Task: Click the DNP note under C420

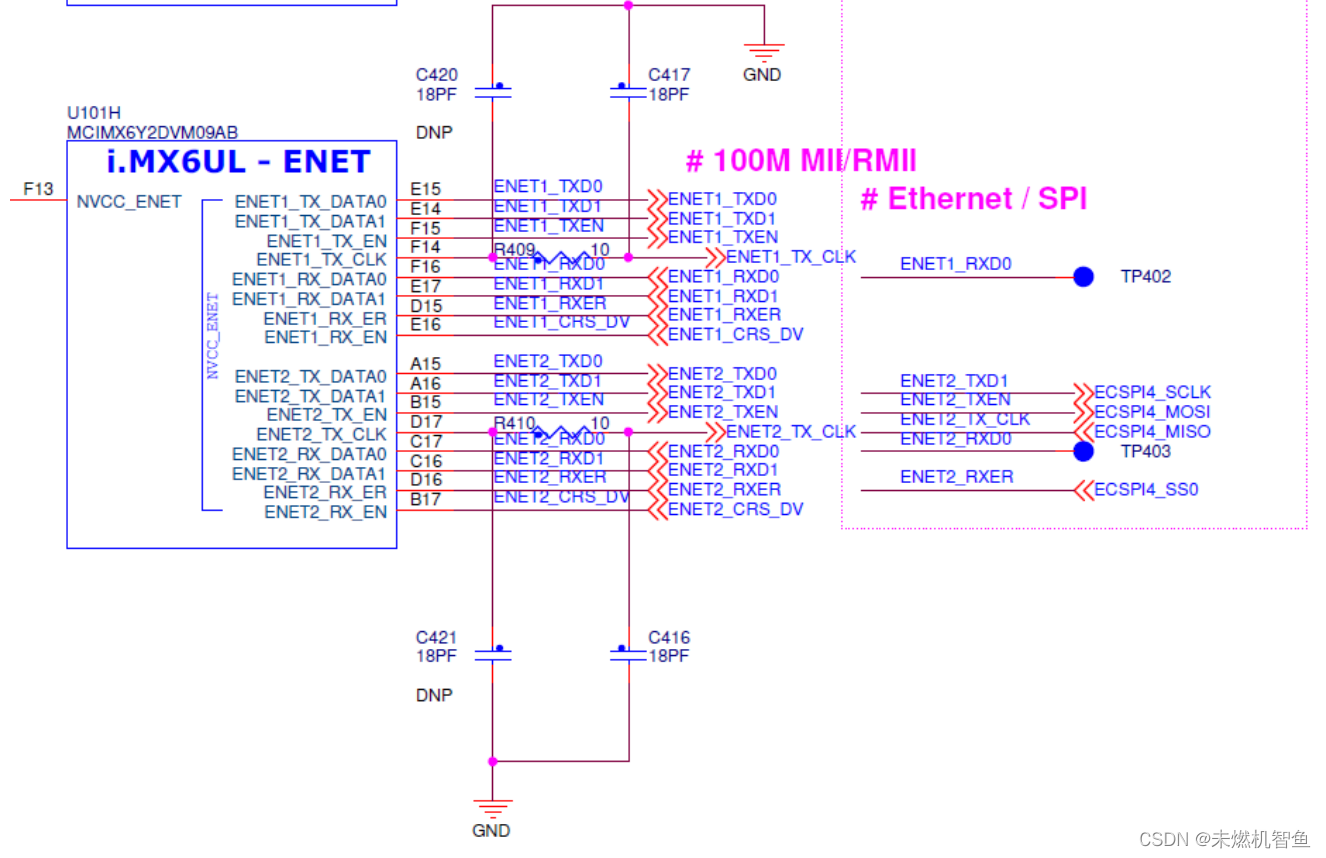Action: [434, 132]
